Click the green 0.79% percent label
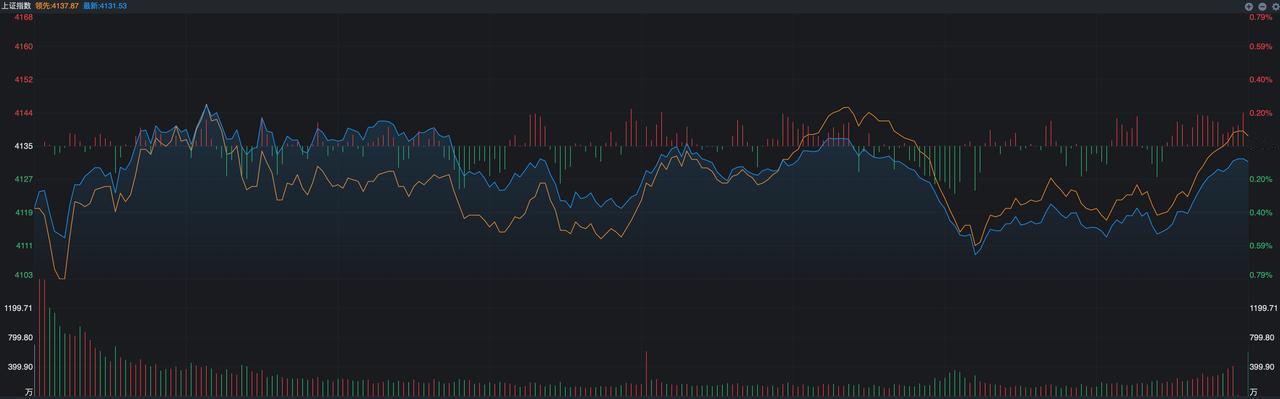 coord(1260,275)
